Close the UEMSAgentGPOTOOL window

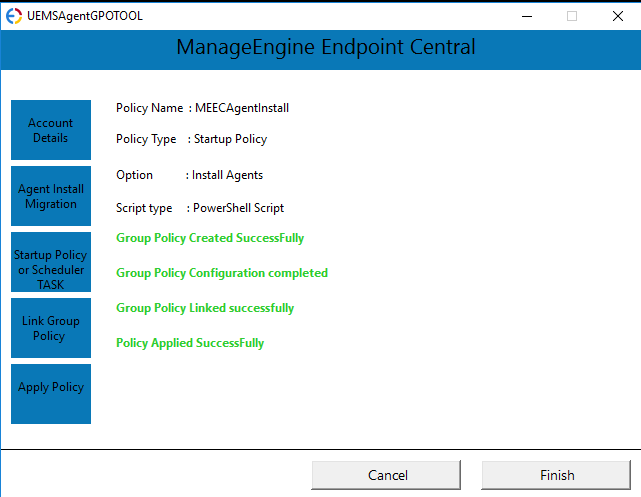618,16
